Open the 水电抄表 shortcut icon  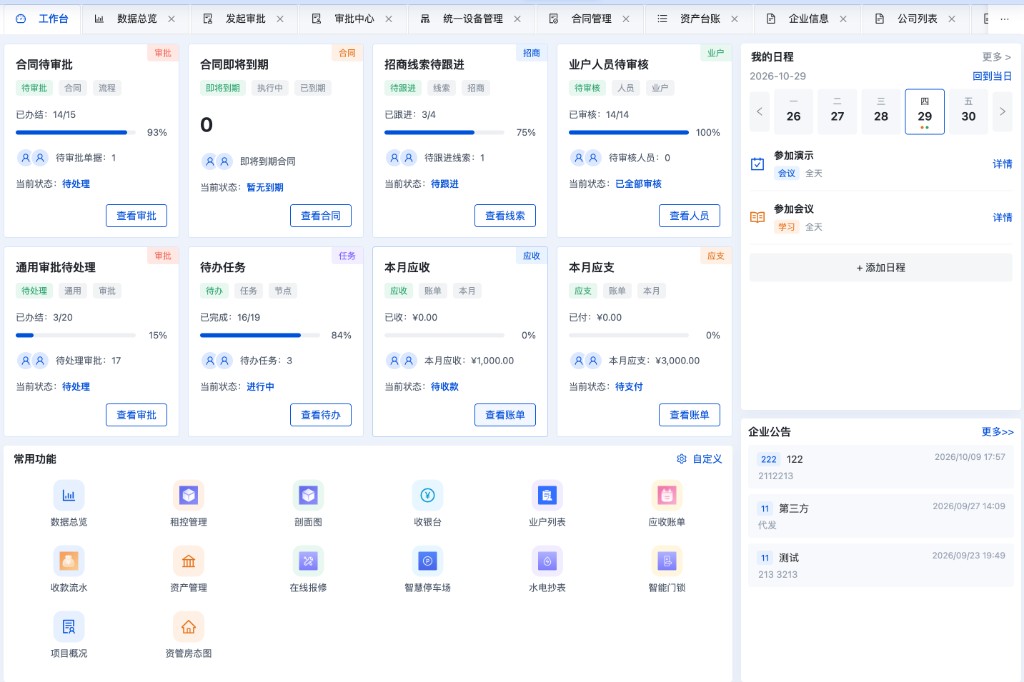pos(547,560)
